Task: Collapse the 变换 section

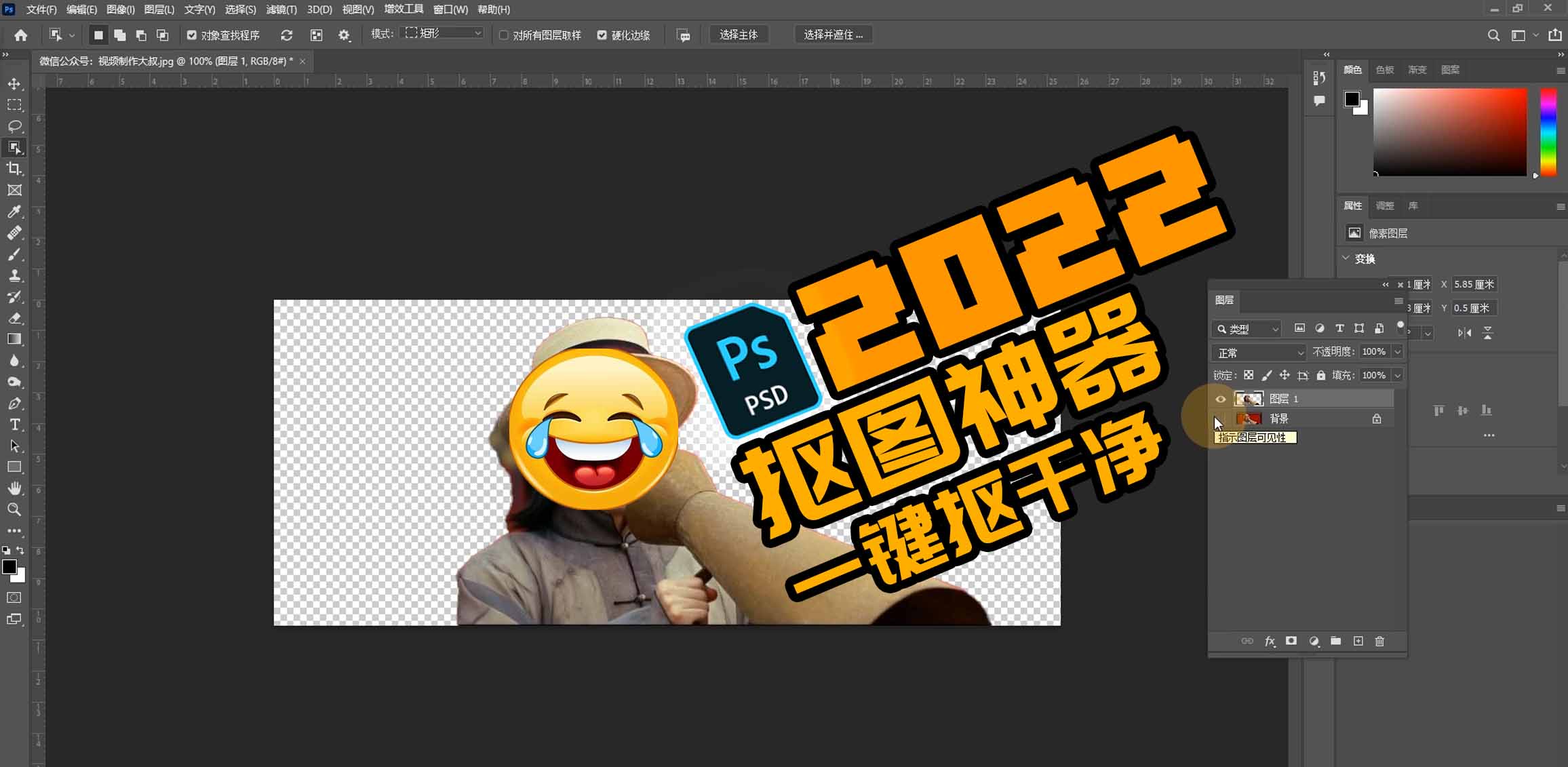Action: click(x=1346, y=258)
